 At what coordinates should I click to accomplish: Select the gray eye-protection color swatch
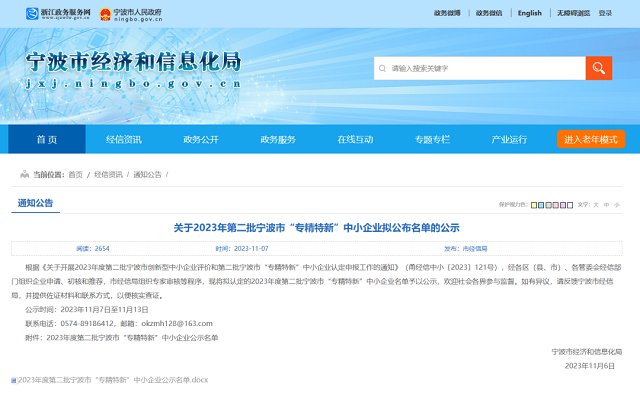point(548,205)
